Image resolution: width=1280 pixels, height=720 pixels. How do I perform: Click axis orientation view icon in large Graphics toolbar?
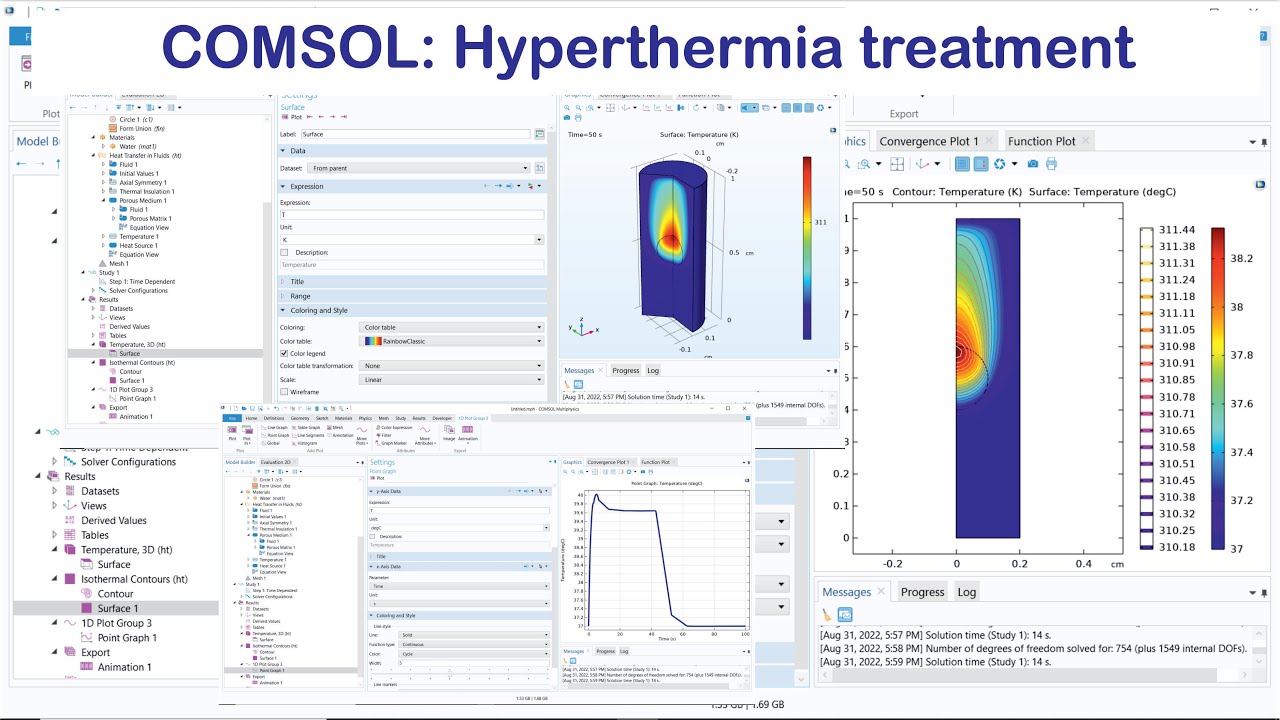pos(922,164)
